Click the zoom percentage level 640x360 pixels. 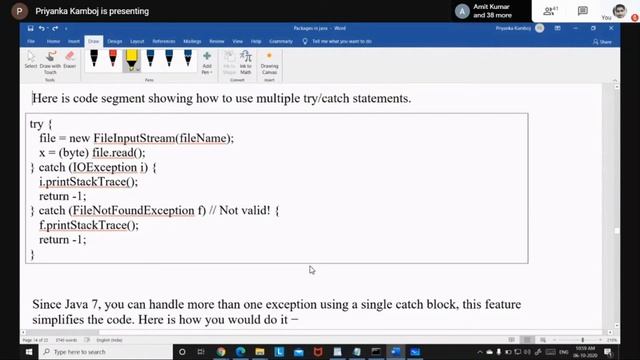611,340
